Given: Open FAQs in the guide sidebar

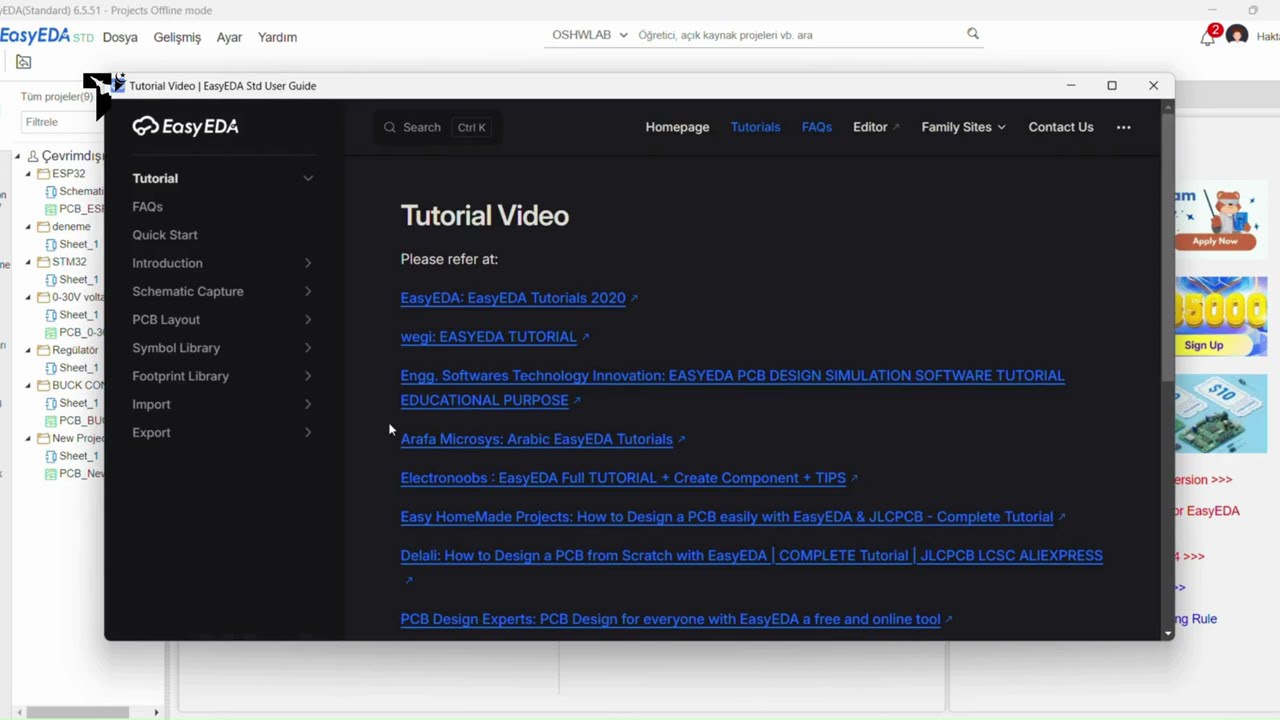Looking at the screenshot, I should pyautogui.click(x=147, y=207).
